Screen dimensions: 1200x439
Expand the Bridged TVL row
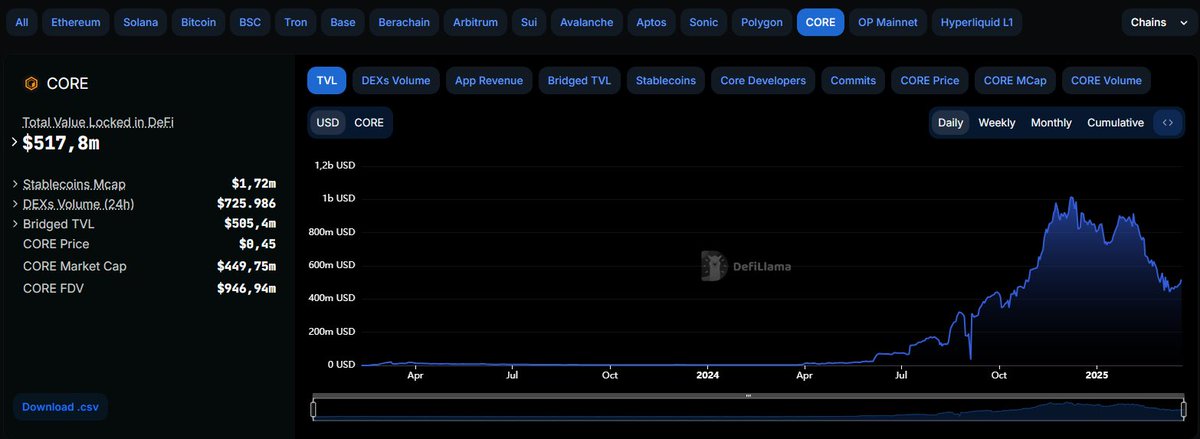15,224
